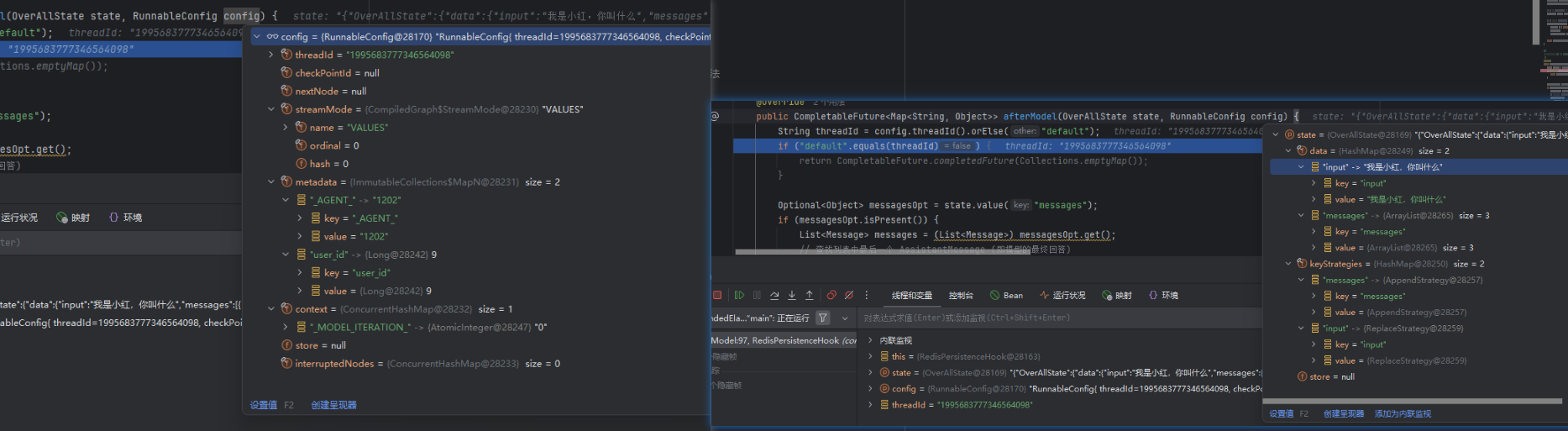Click 创建呈现器 link in config popup
Screen dimensions: 1568x431
333,405
